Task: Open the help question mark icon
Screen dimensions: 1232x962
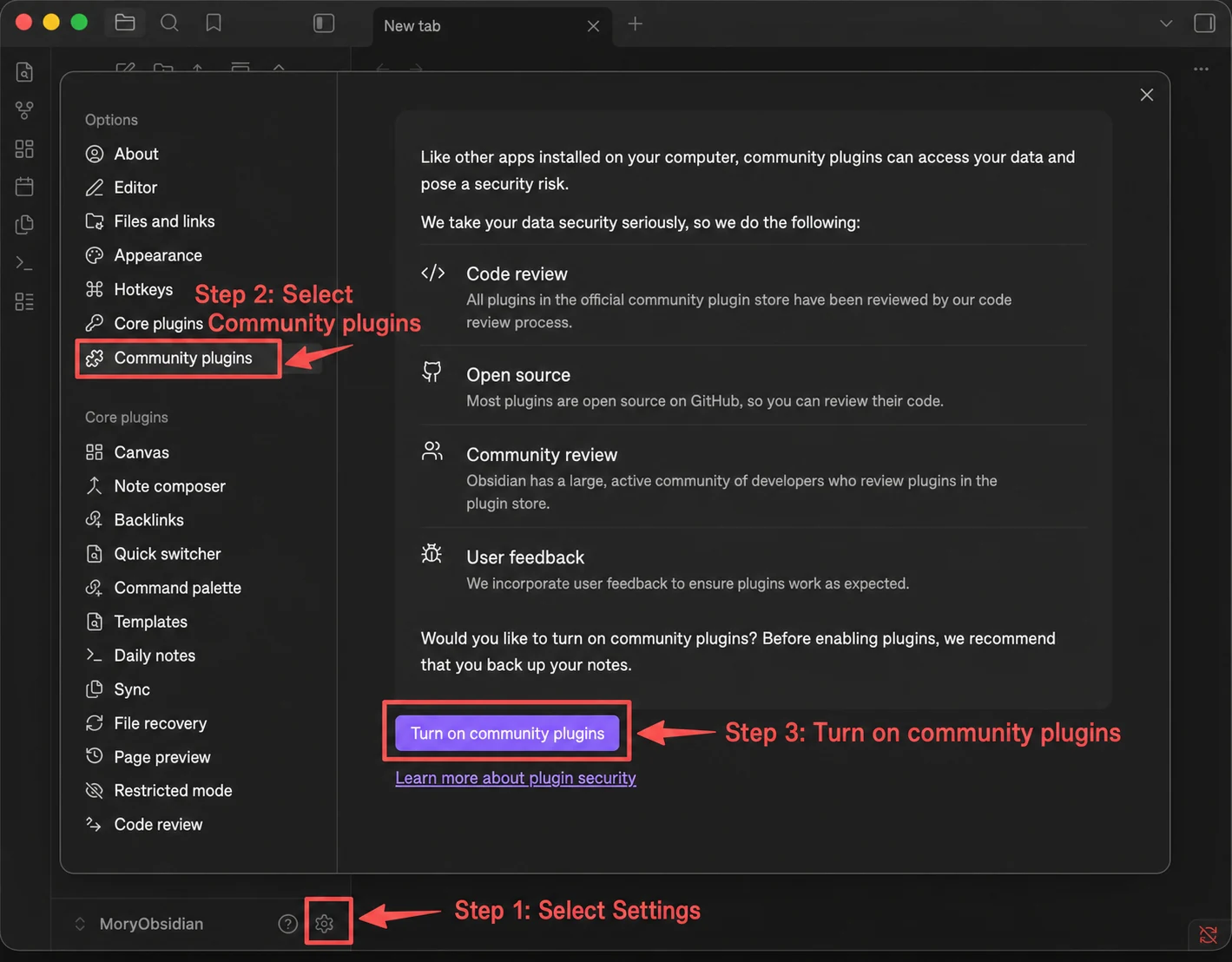Action: click(x=287, y=924)
